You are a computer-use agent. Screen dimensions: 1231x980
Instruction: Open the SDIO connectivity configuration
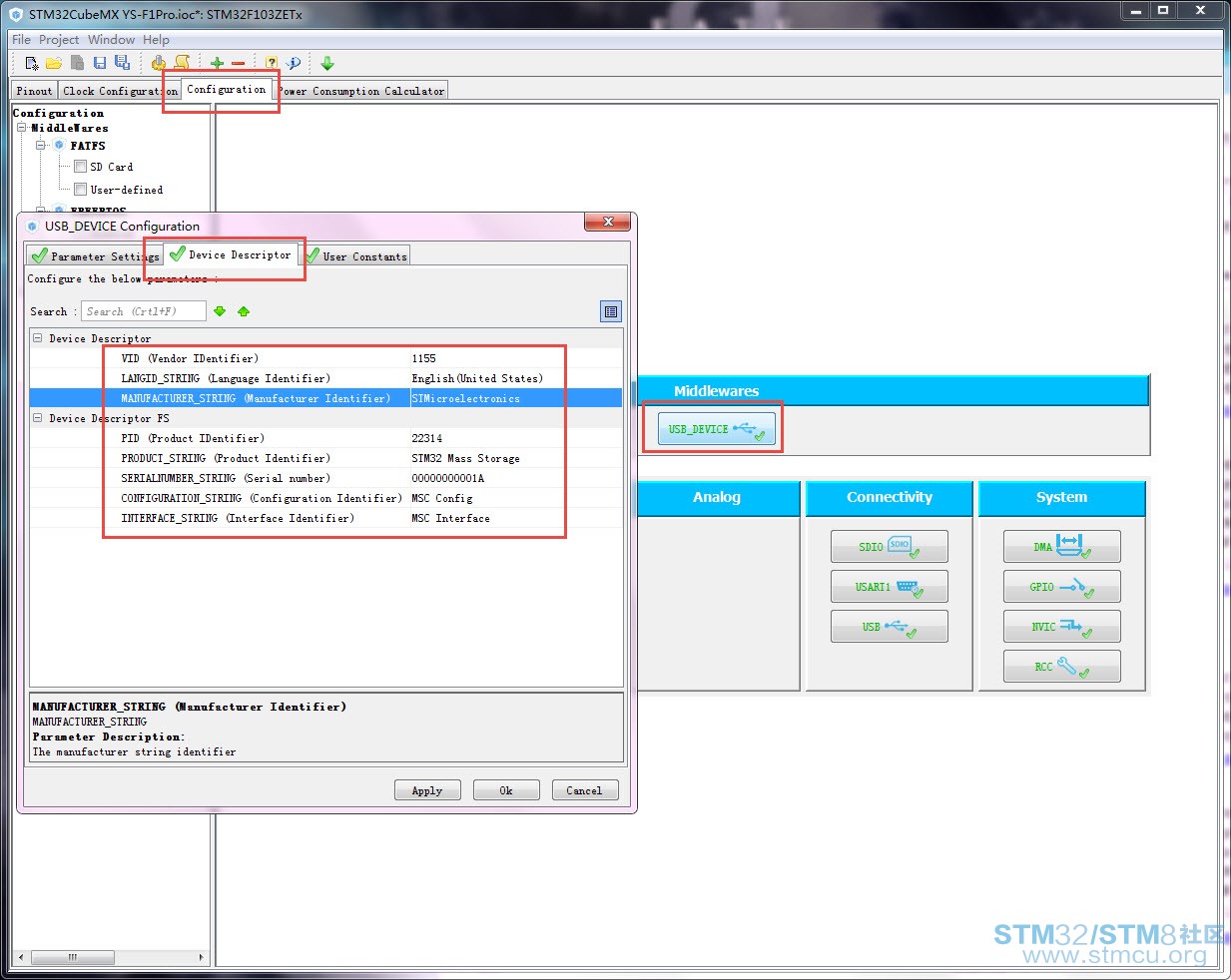(x=889, y=547)
